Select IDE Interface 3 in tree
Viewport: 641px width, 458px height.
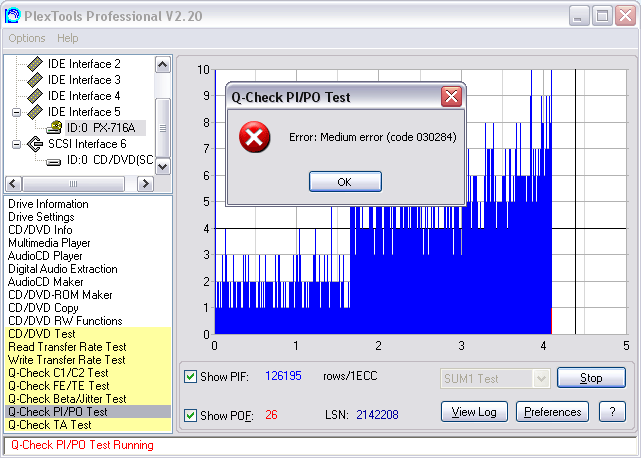click(84, 80)
